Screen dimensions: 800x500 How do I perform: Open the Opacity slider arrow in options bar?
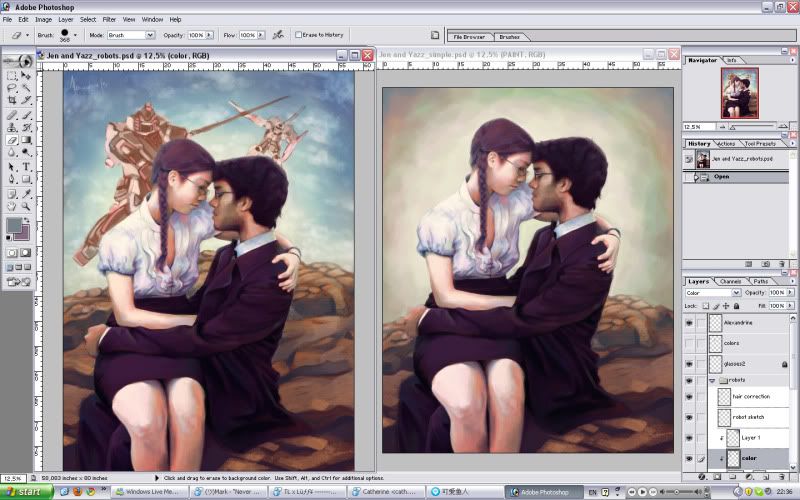(209, 35)
